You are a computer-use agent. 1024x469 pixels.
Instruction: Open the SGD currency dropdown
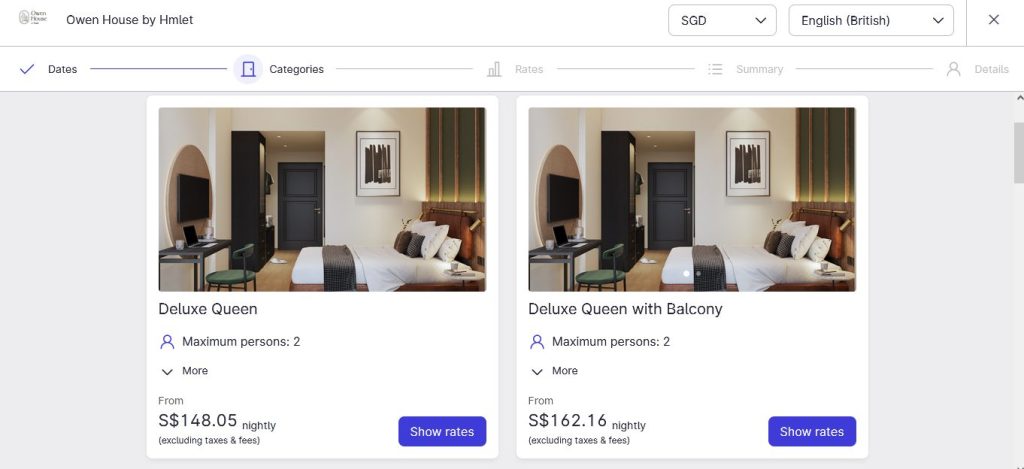tap(722, 20)
